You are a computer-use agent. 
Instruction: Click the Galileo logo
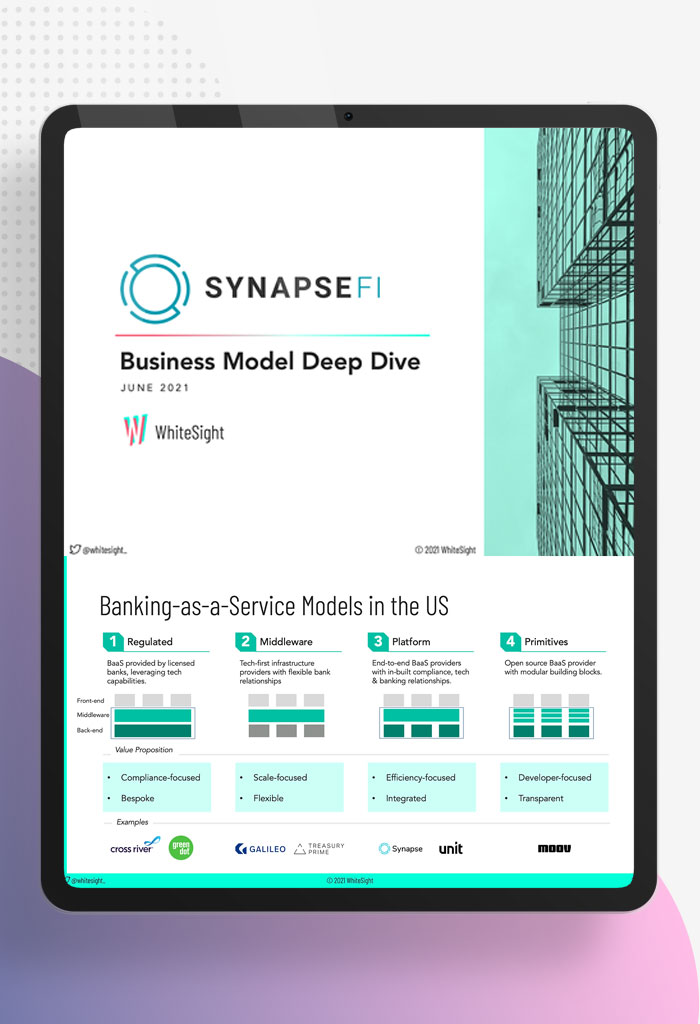pyautogui.click(x=260, y=849)
